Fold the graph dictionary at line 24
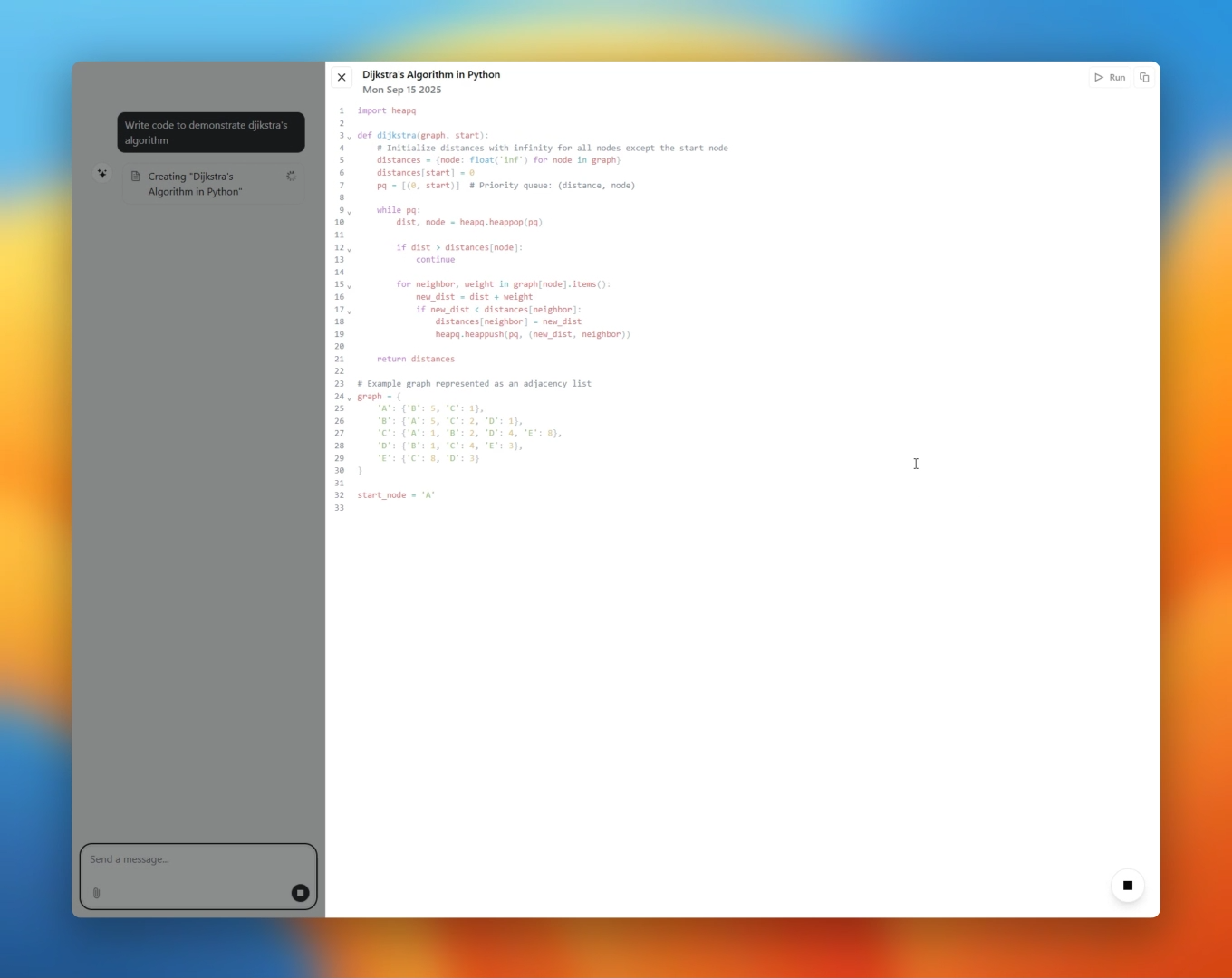Screen dimensions: 1232x978 (x=350, y=398)
